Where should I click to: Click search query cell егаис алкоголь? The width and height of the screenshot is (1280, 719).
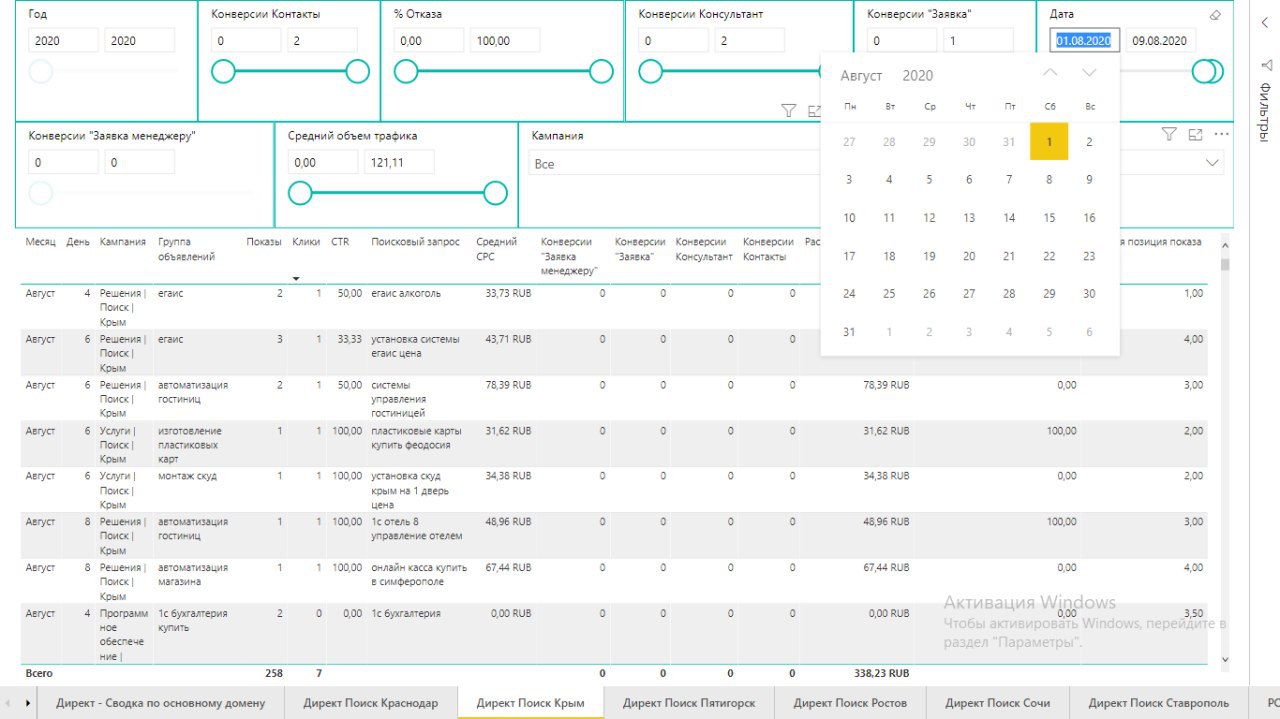(x=406, y=293)
